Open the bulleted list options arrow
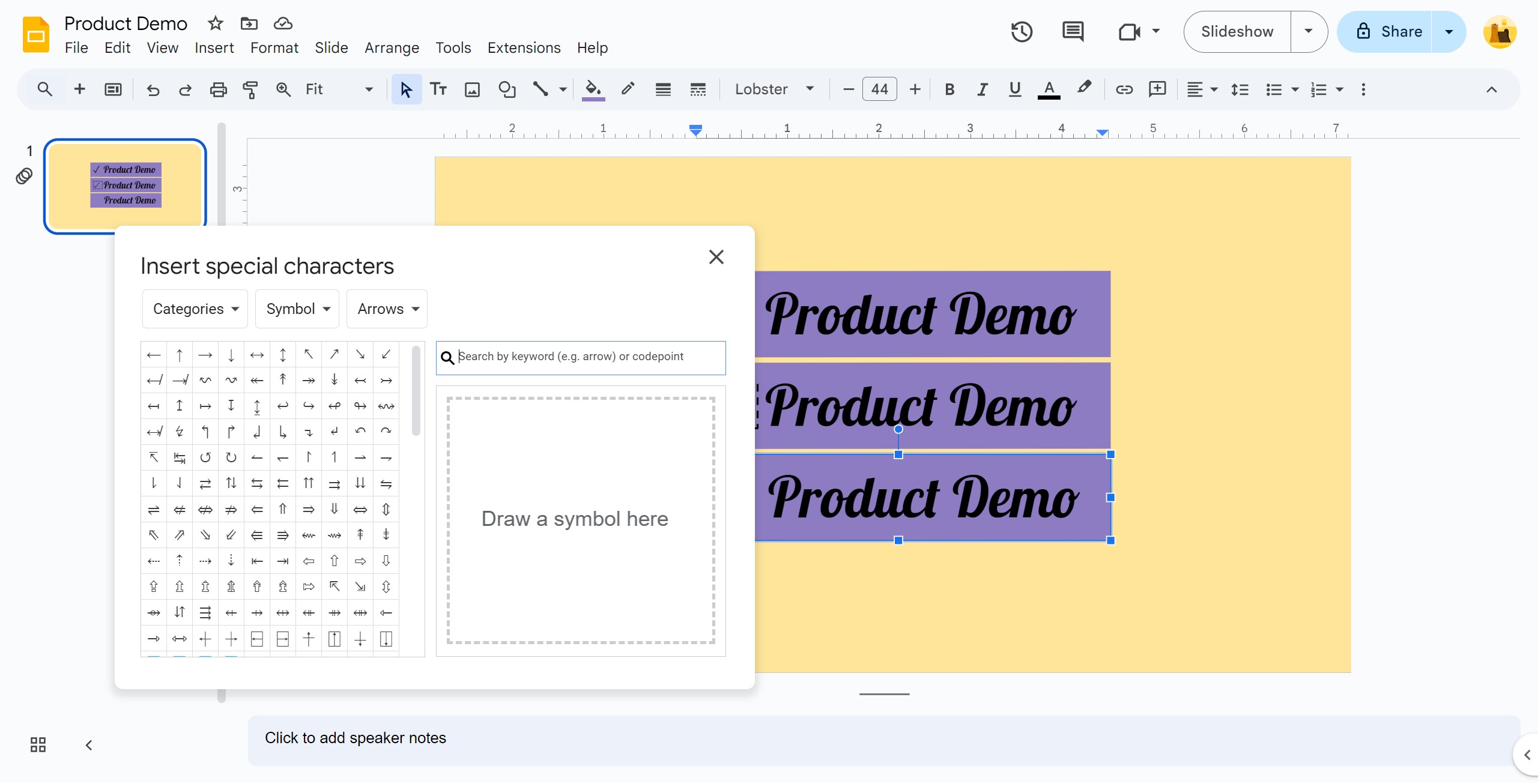The width and height of the screenshot is (1538, 784). tap(1295, 89)
